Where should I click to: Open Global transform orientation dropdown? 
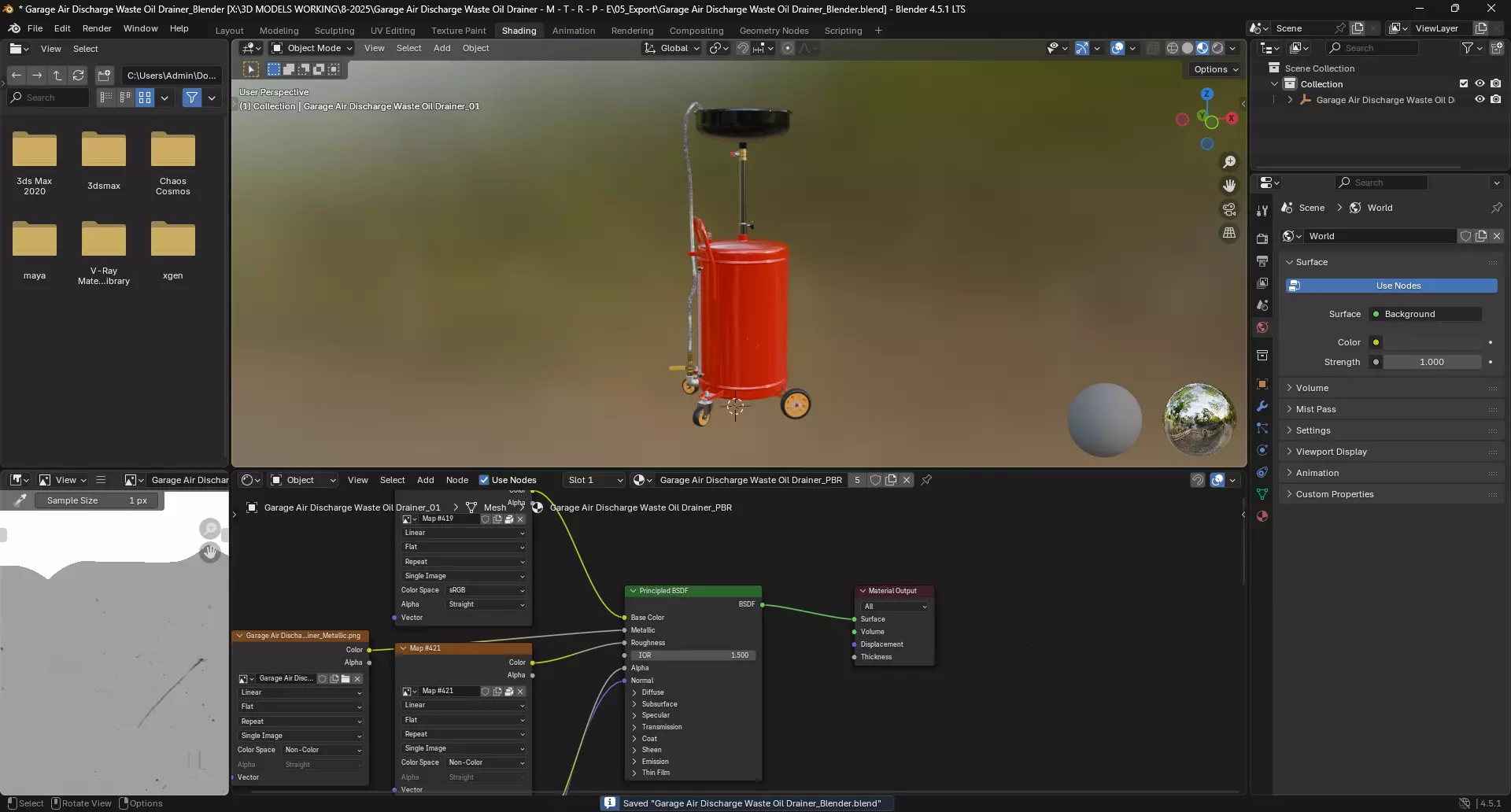coord(672,48)
